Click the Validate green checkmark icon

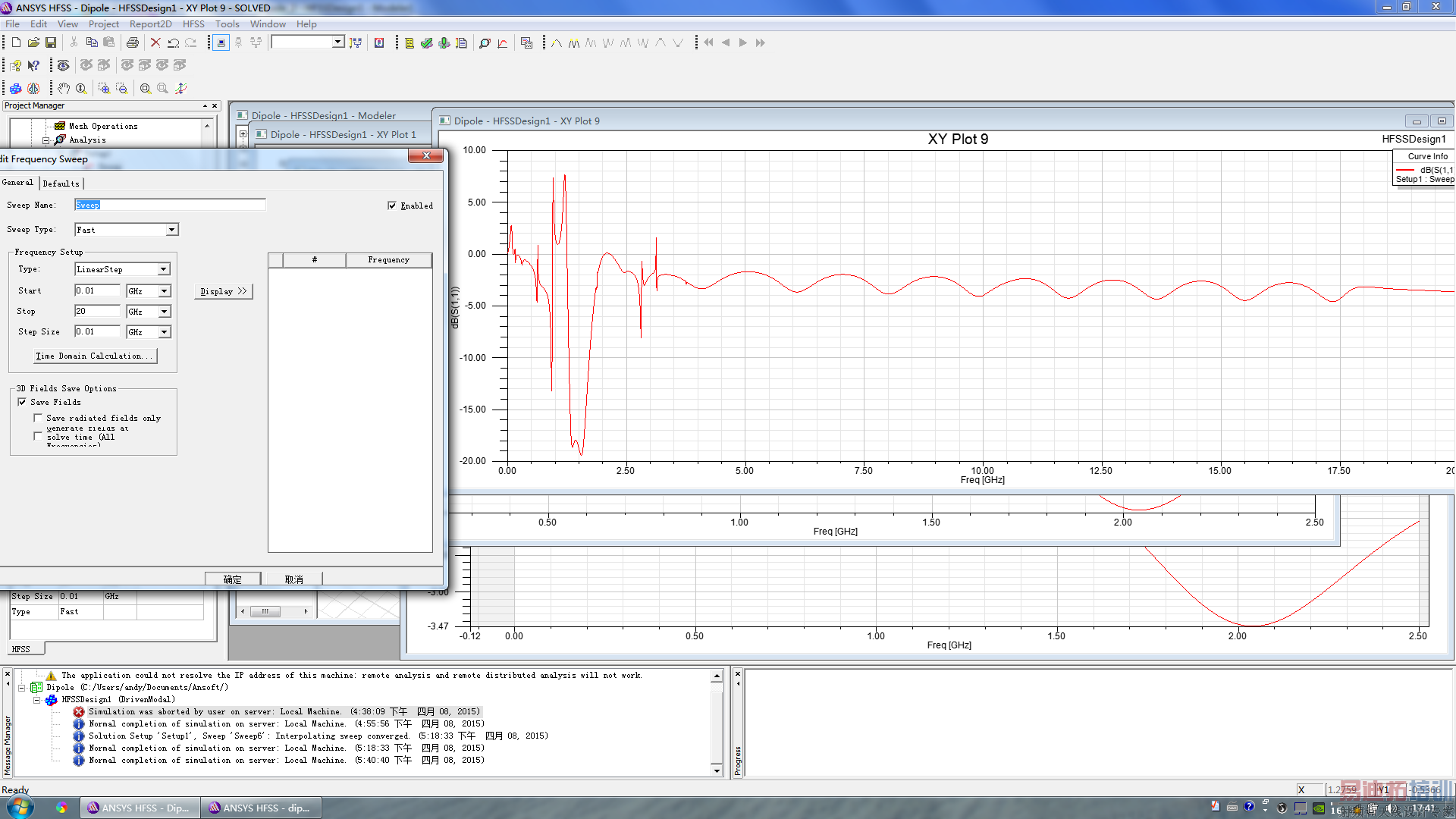tap(426, 42)
